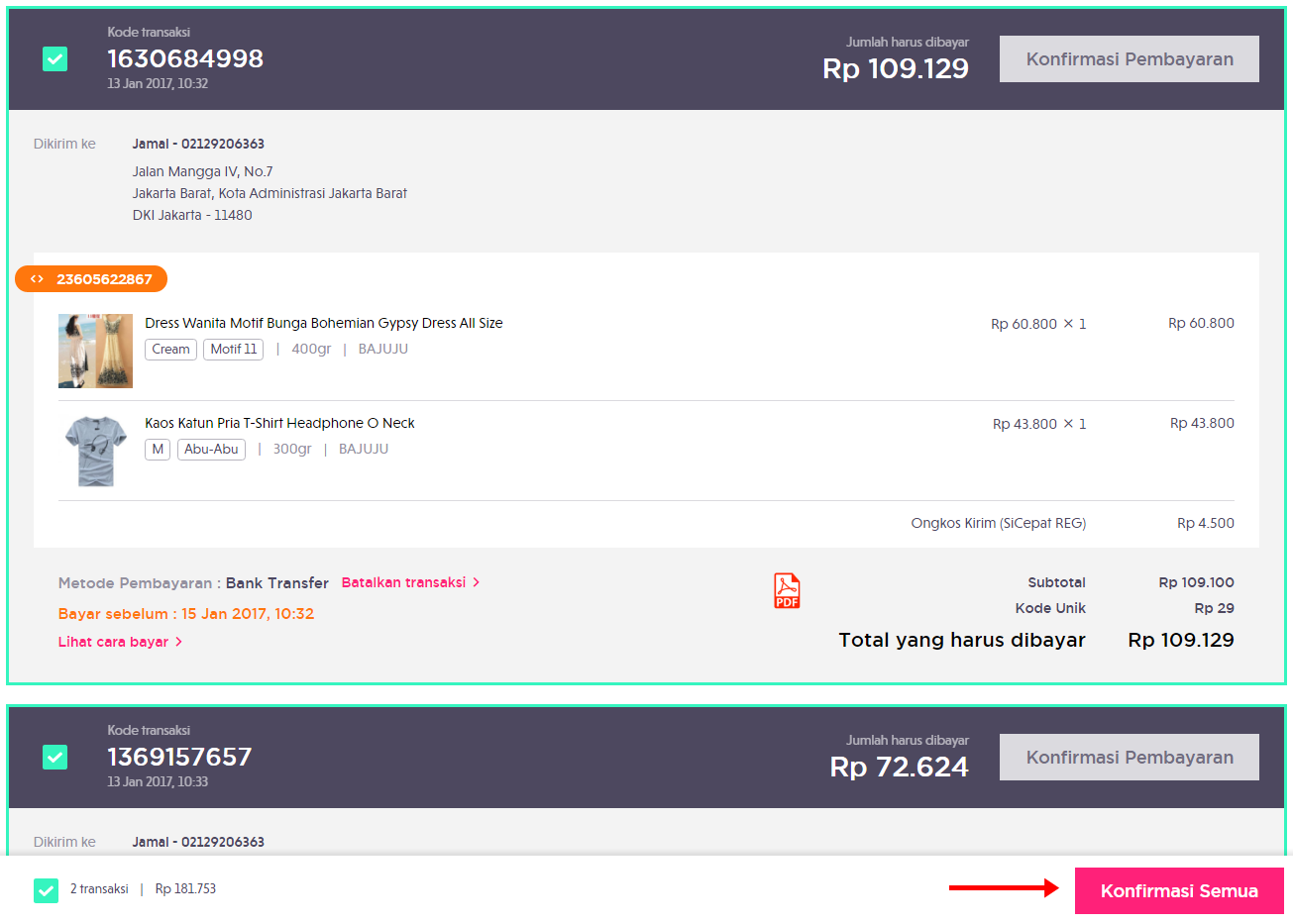Click shipping cost Rp 4.500
The image size is (1293, 924).
click(1206, 523)
